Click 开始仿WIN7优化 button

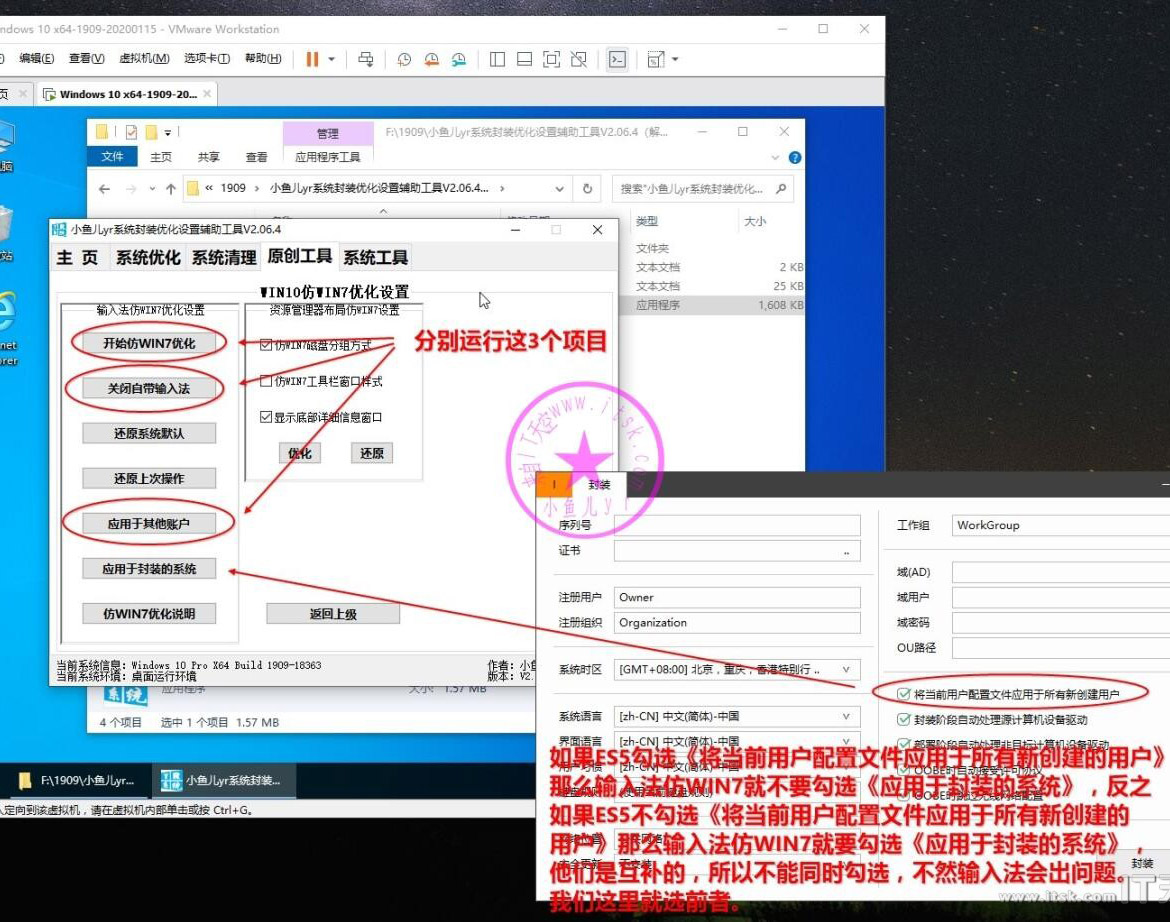coord(148,343)
